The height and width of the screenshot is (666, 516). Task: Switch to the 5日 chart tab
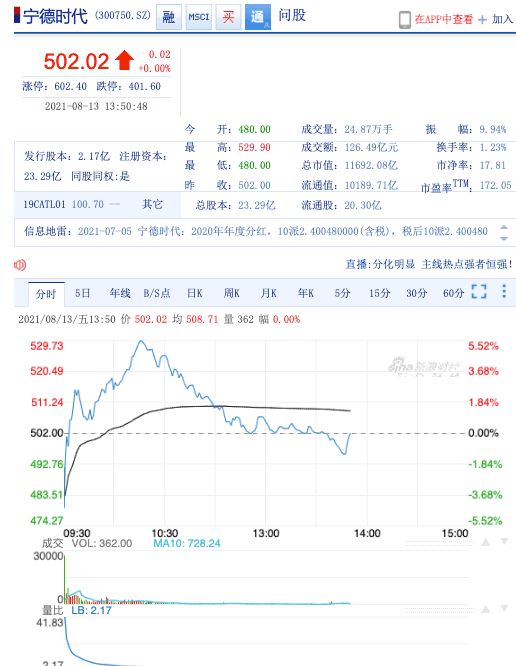[82, 293]
